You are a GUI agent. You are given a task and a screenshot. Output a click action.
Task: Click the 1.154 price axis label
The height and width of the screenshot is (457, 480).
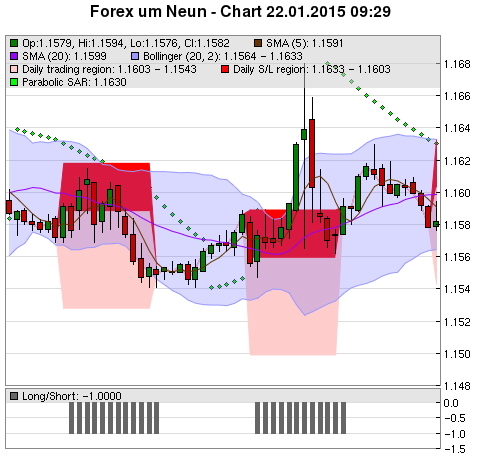(457, 289)
